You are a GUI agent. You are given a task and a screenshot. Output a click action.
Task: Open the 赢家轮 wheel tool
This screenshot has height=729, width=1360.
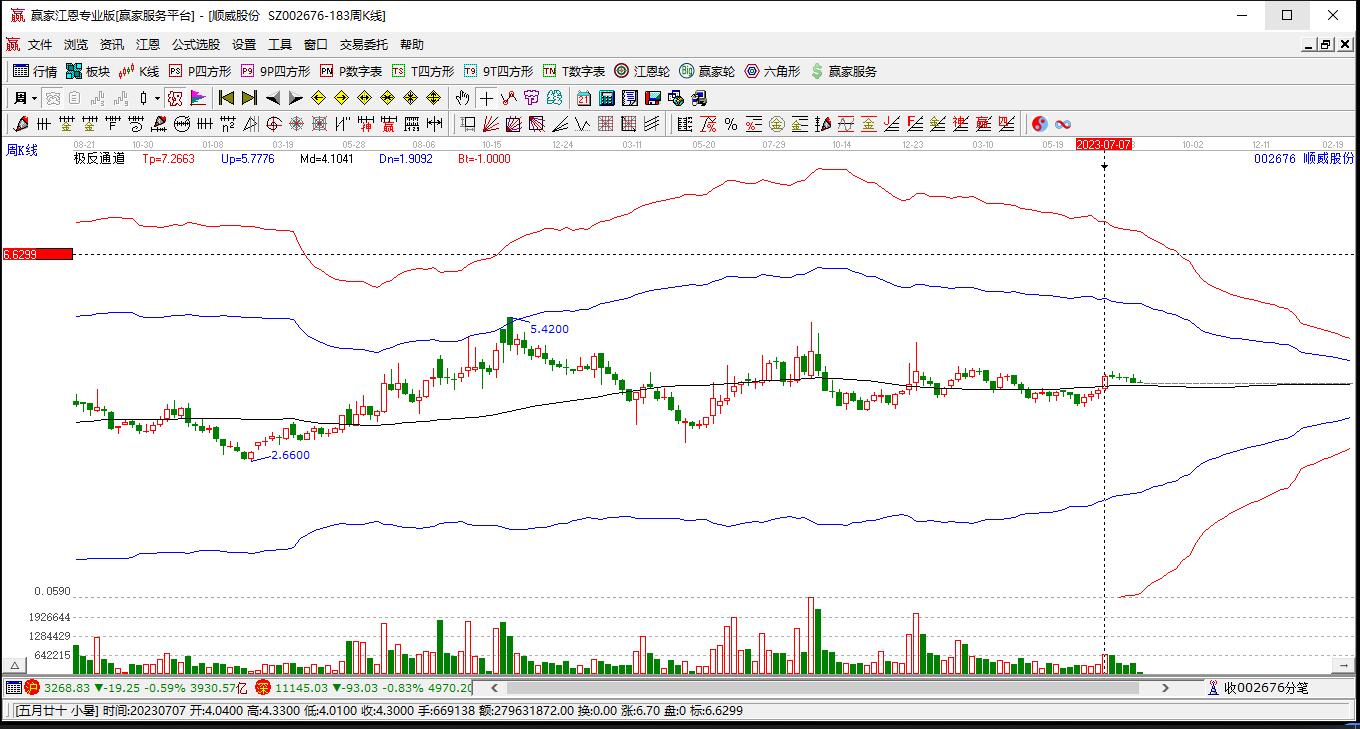click(x=707, y=71)
